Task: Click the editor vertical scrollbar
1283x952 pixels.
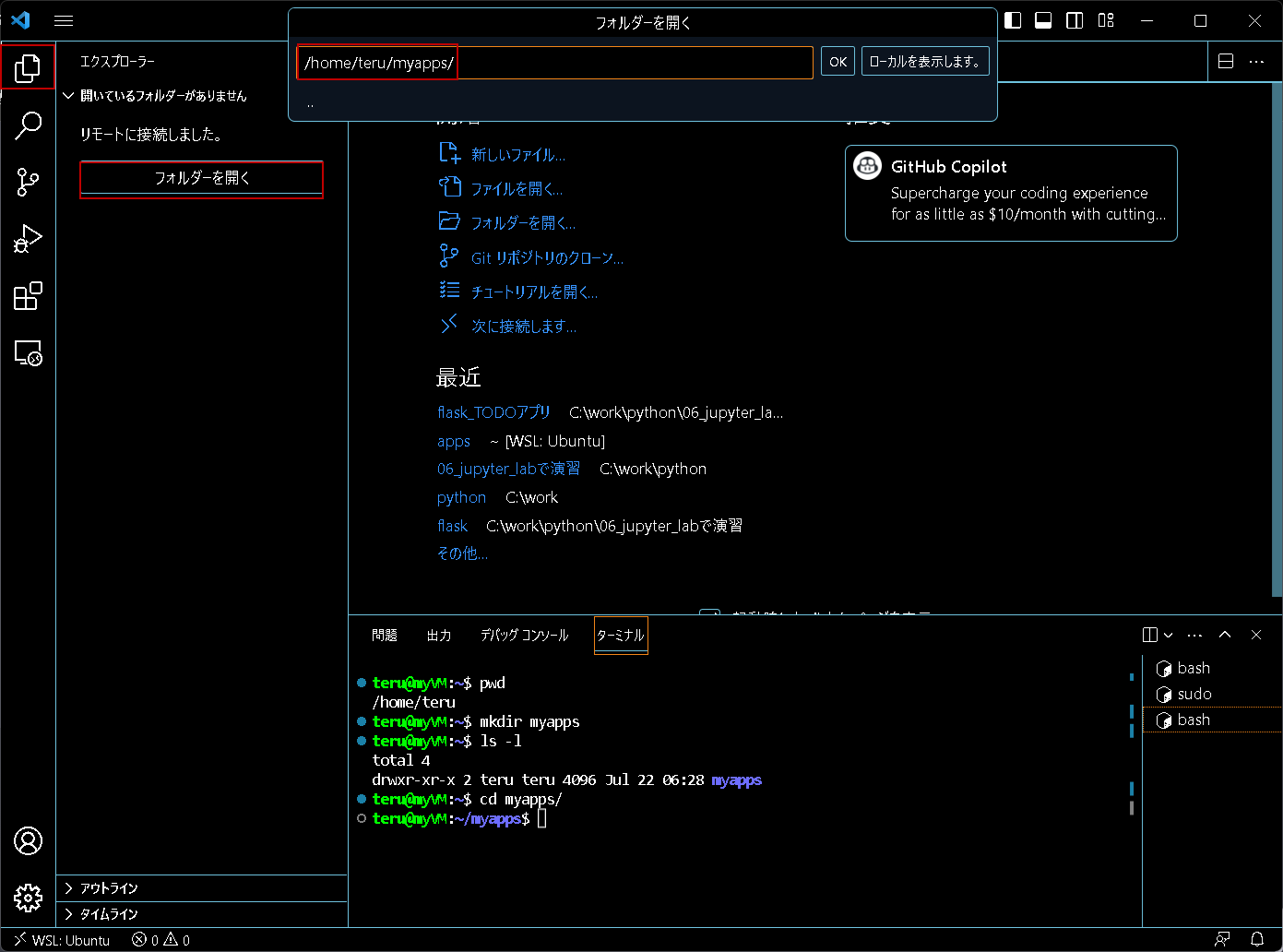Action: (1277, 338)
